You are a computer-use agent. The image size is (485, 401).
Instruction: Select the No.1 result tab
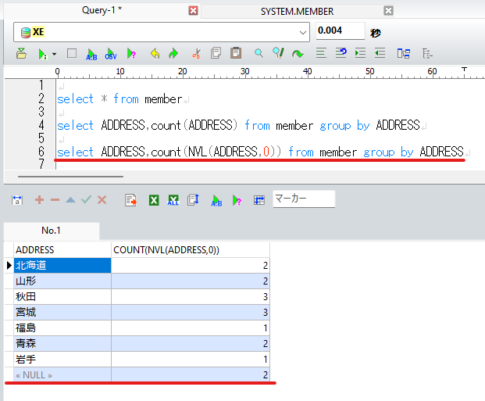tap(51, 231)
